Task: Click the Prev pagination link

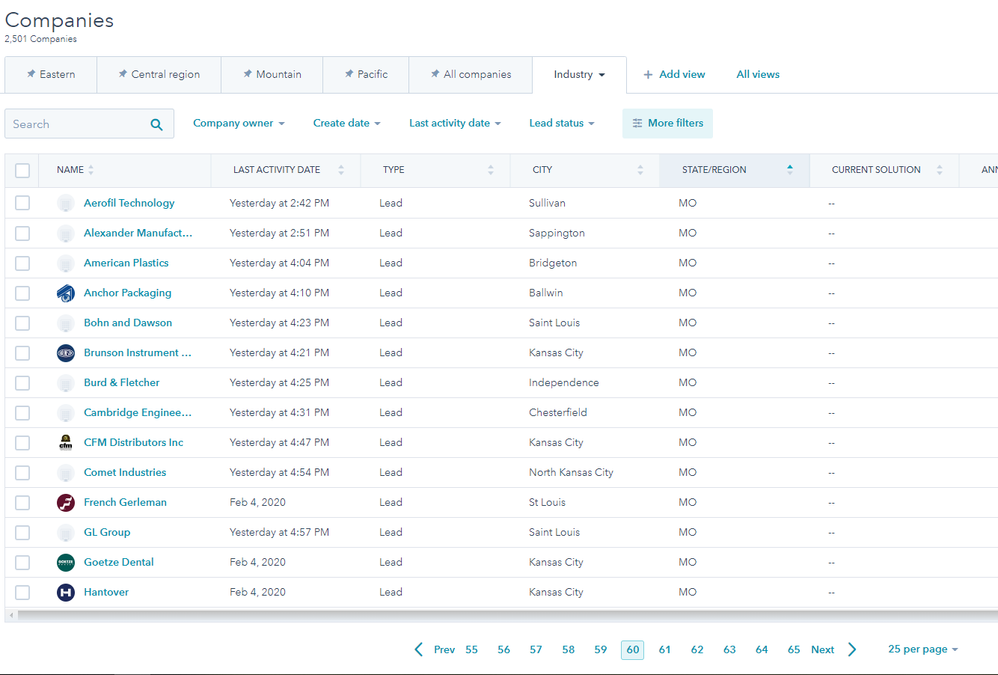Action: pyautogui.click(x=444, y=650)
